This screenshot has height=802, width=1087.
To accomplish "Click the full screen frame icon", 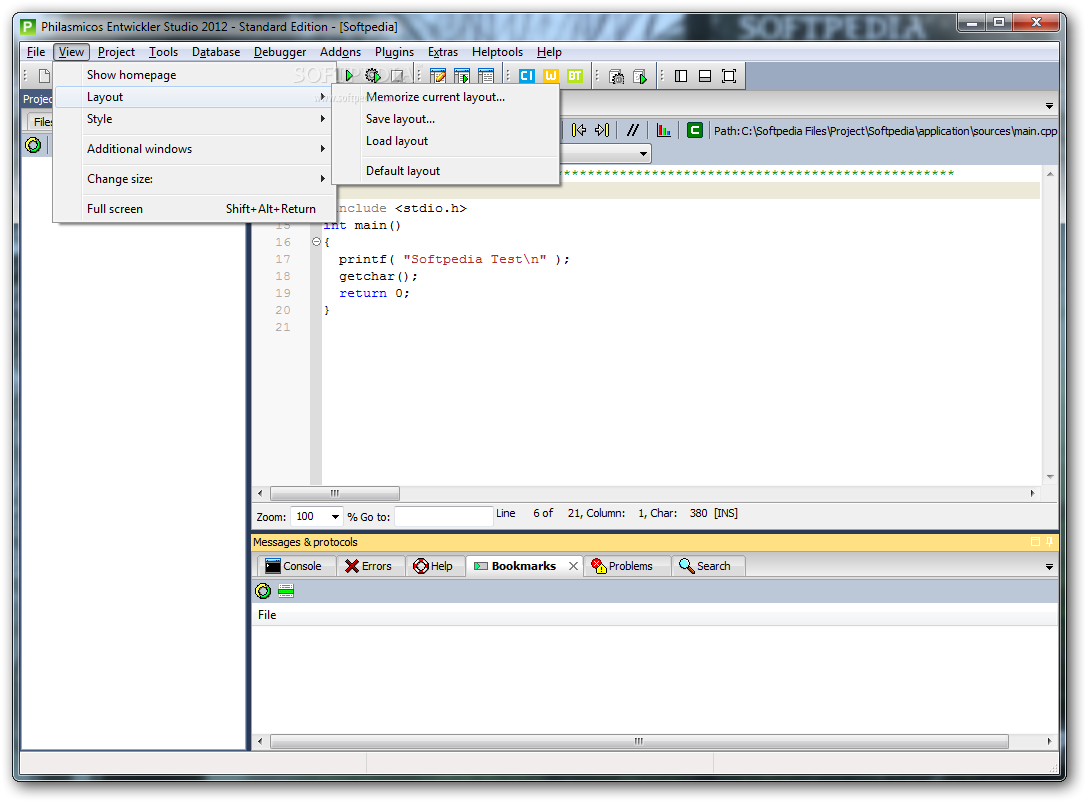I will coord(729,76).
